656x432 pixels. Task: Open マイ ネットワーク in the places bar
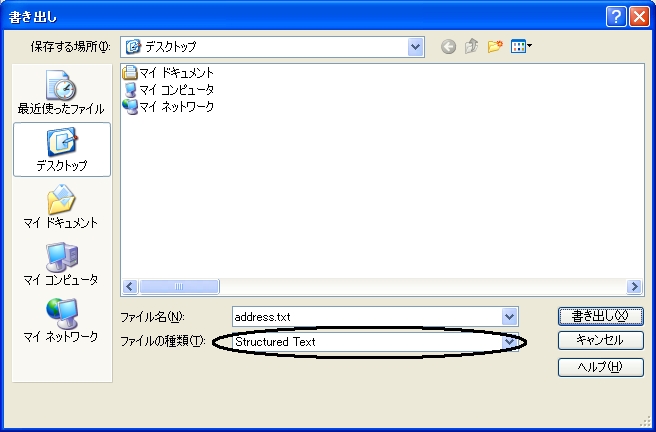tap(61, 321)
